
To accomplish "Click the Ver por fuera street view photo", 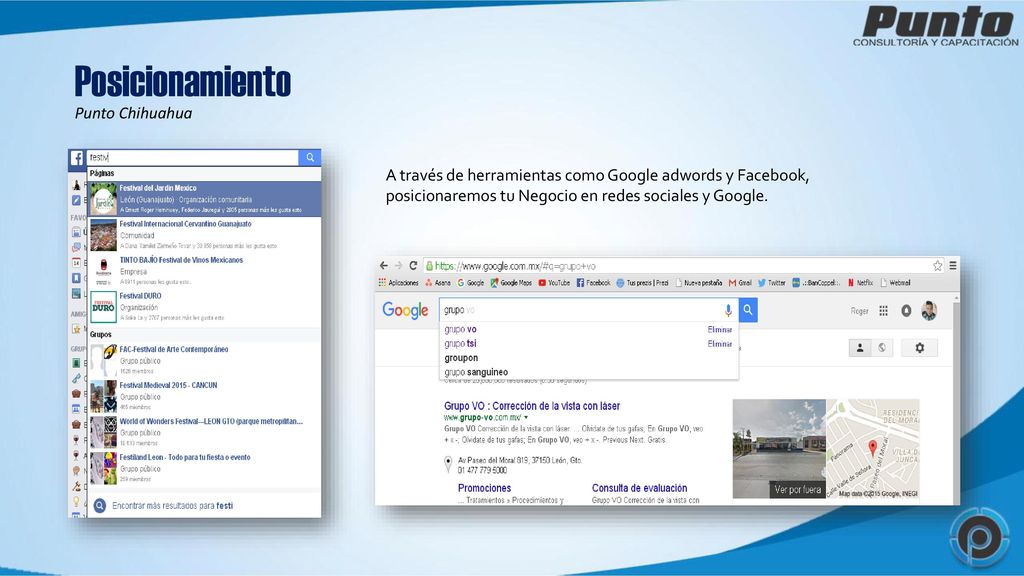I will pos(779,449).
